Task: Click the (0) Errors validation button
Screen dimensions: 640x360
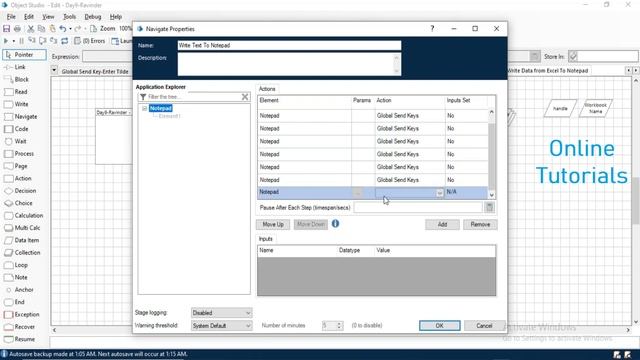Action: (x=89, y=41)
